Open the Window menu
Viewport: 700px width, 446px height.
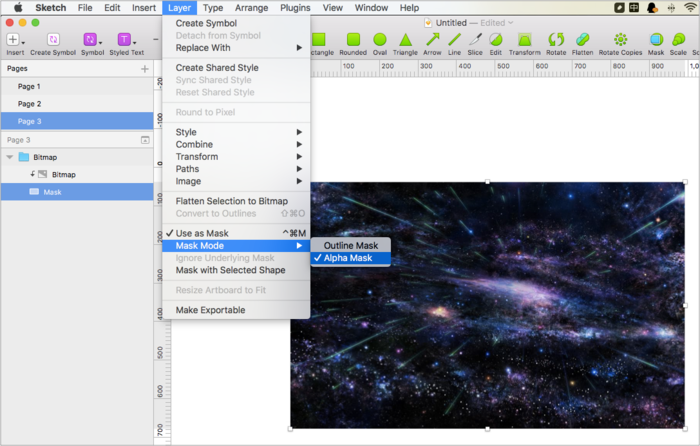click(x=371, y=8)
